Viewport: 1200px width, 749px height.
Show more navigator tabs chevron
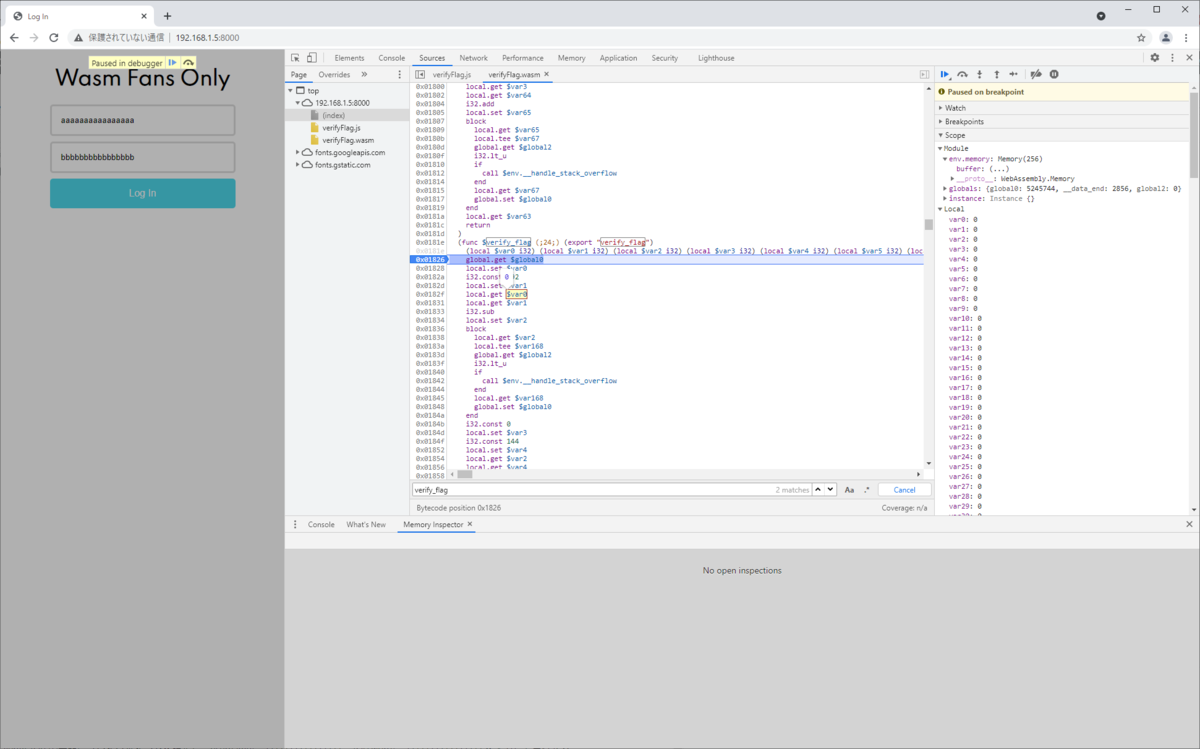[x=364, y=74]
